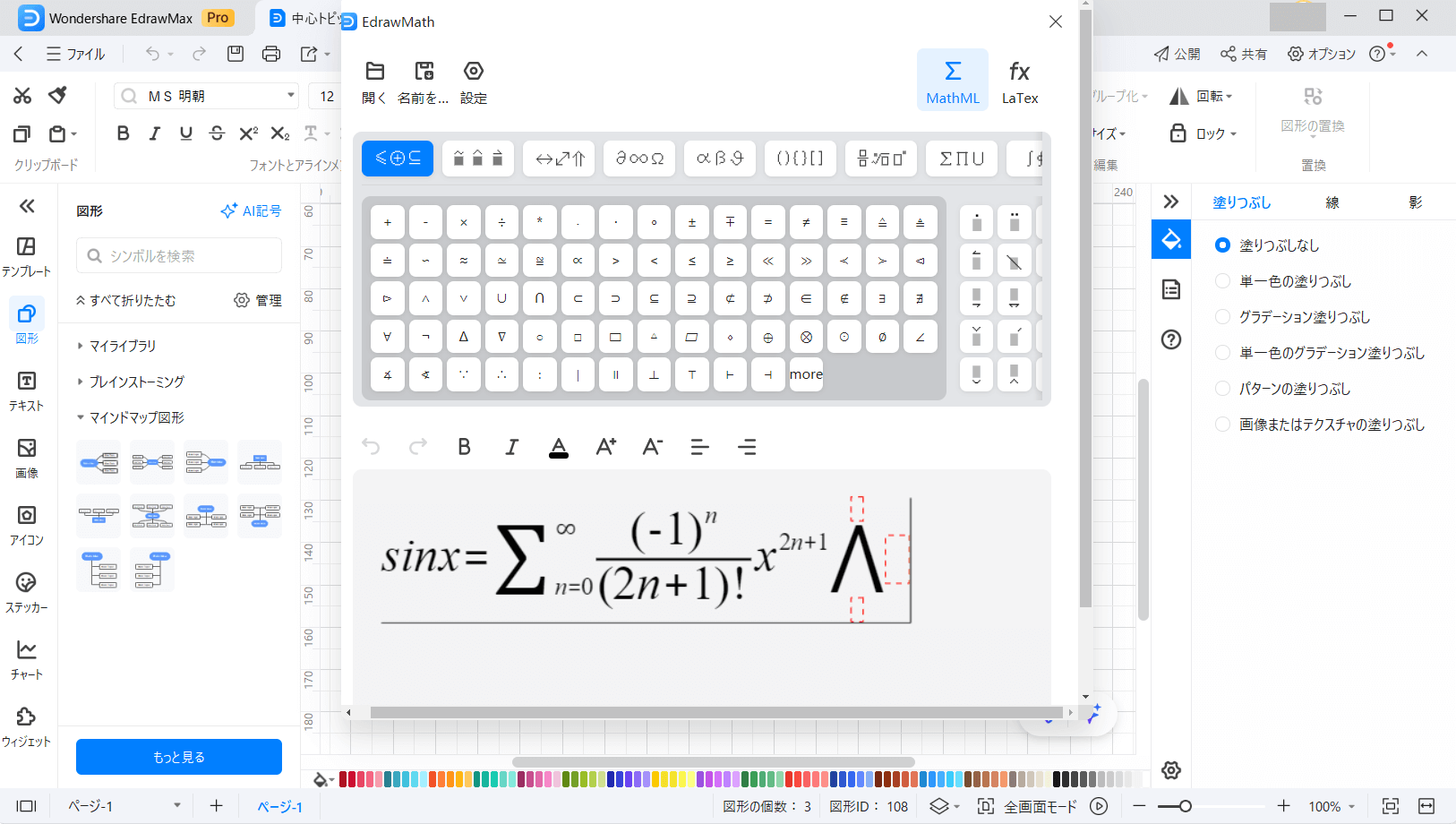
Task: Select グラデーション塗りつぶし radio option
Action: [x=1222, y=316]
